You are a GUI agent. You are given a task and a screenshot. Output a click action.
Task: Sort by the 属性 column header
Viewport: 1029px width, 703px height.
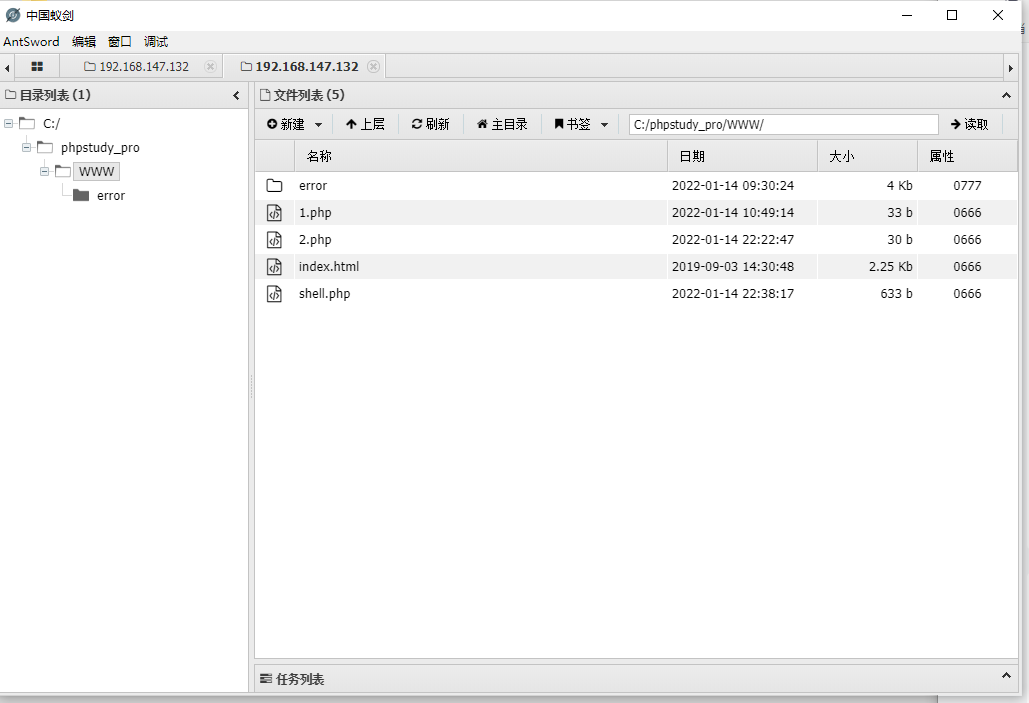[967, 156]
